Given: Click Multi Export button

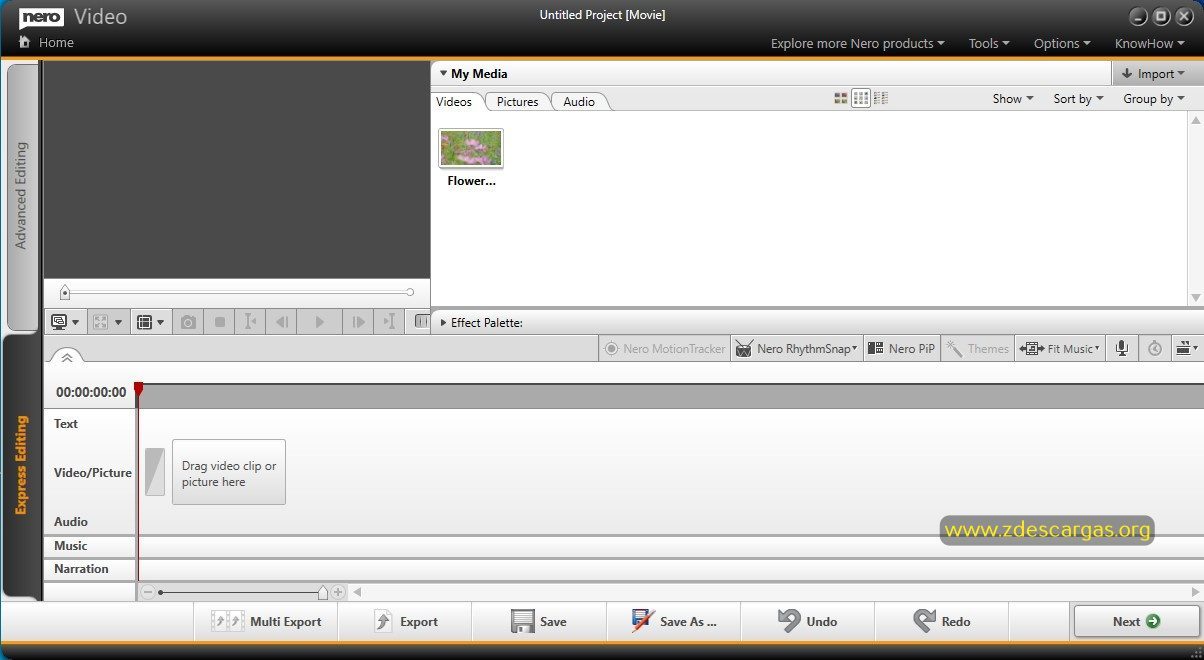Looking at the screenshot, I should point(267,622).
